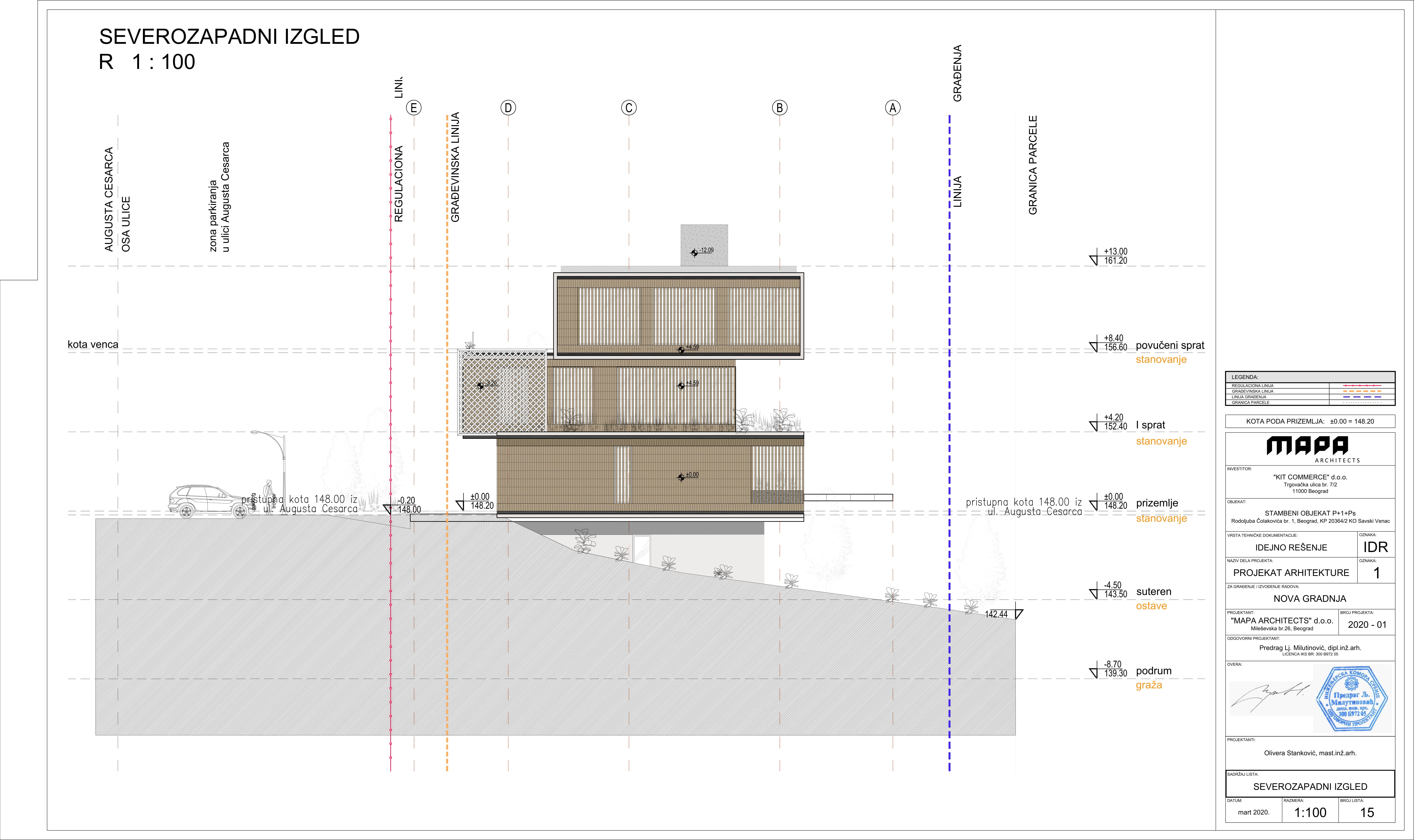Select grid bubble A
This screenshot has height=840, width=1414.
[x=893, y=107]
